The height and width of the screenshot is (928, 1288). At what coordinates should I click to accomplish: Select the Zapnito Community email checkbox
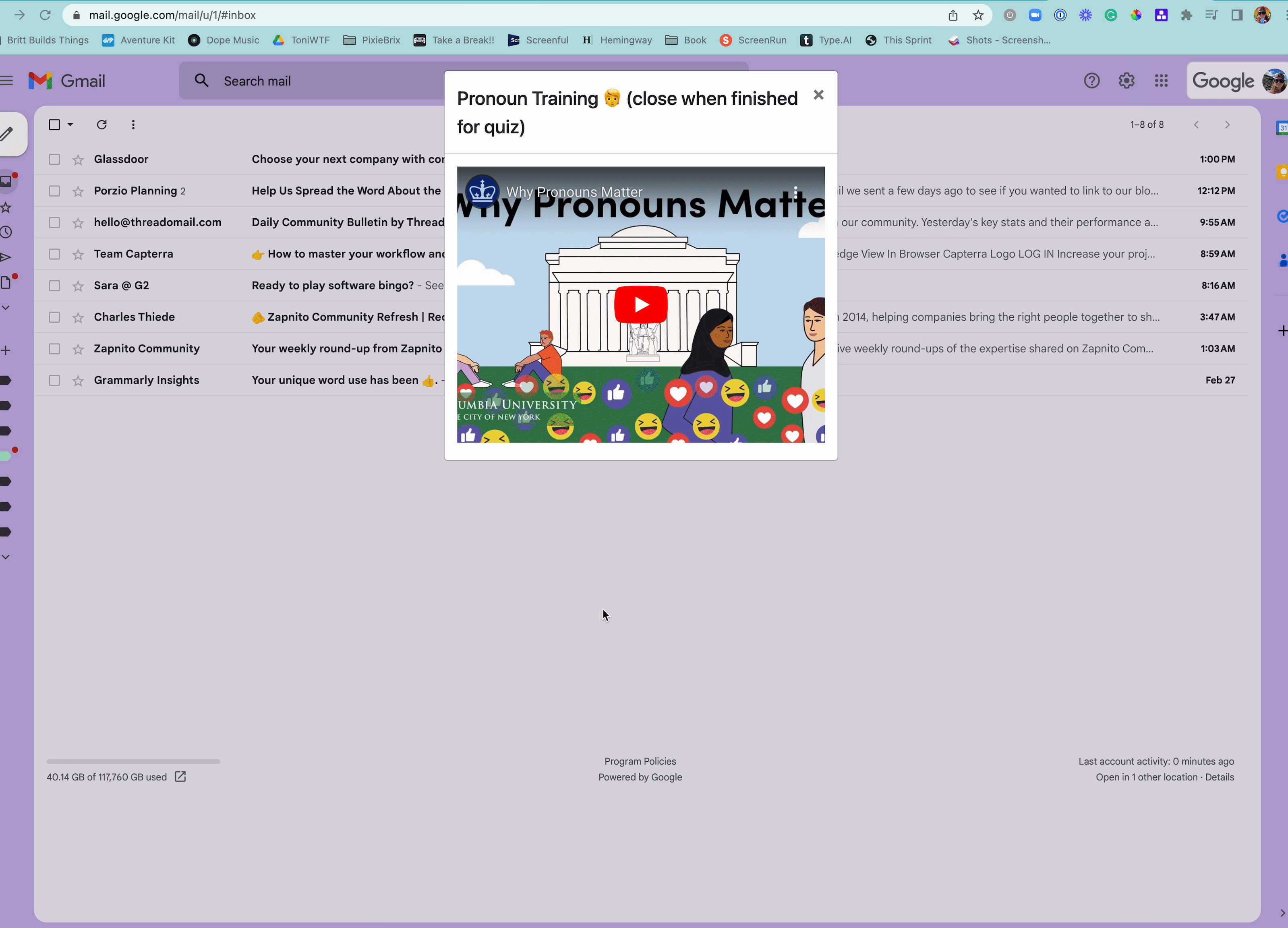54,349
